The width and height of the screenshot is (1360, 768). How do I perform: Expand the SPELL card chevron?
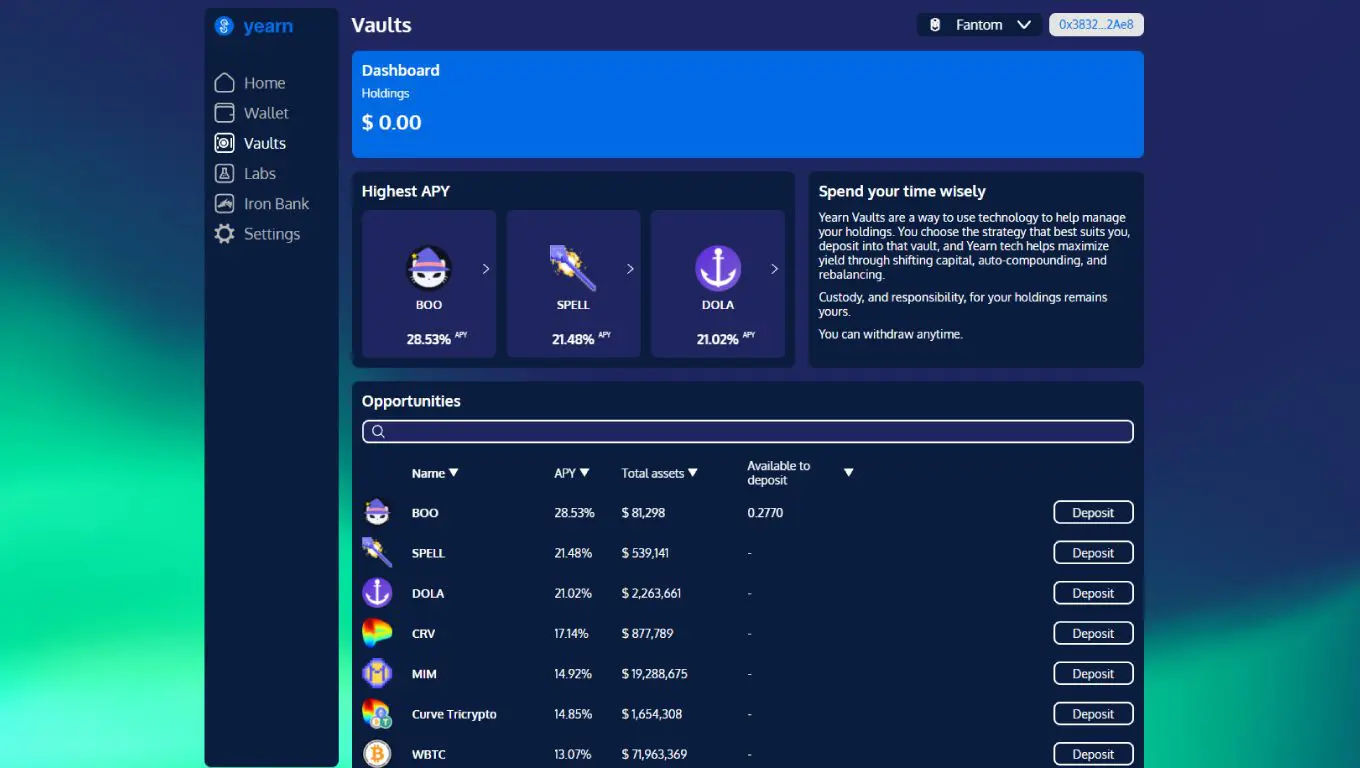tap(630, 269)
